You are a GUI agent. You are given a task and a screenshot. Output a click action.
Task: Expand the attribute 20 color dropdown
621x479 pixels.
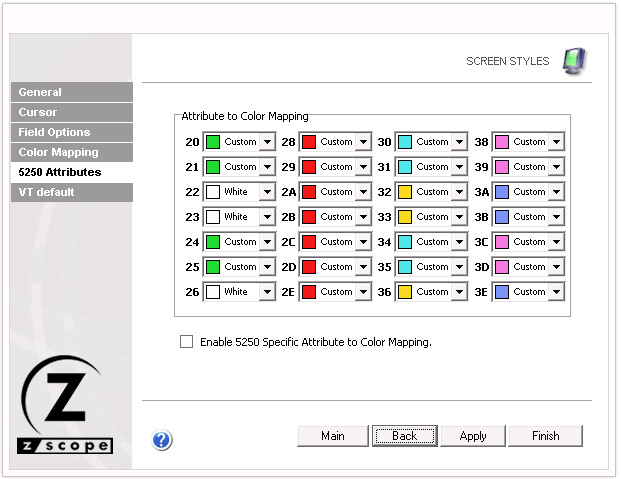[267, 141]
